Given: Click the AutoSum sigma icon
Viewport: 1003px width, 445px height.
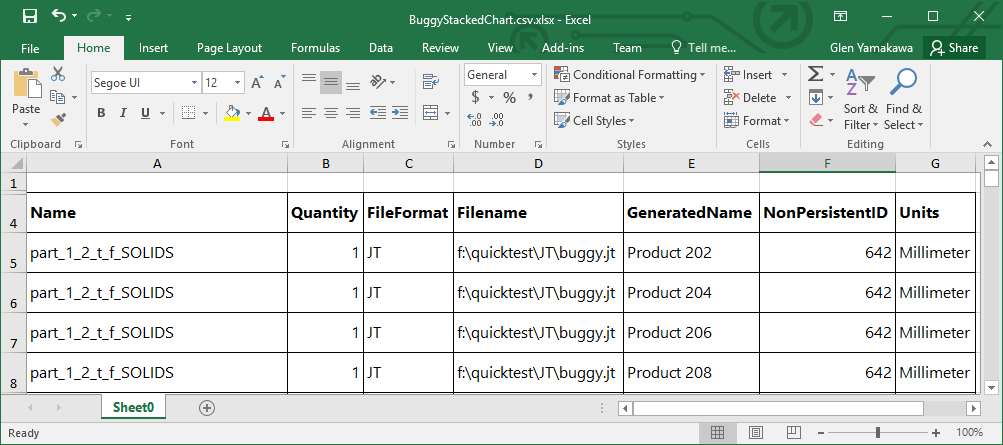Looking at the screenshot, I should pos(815,74).
